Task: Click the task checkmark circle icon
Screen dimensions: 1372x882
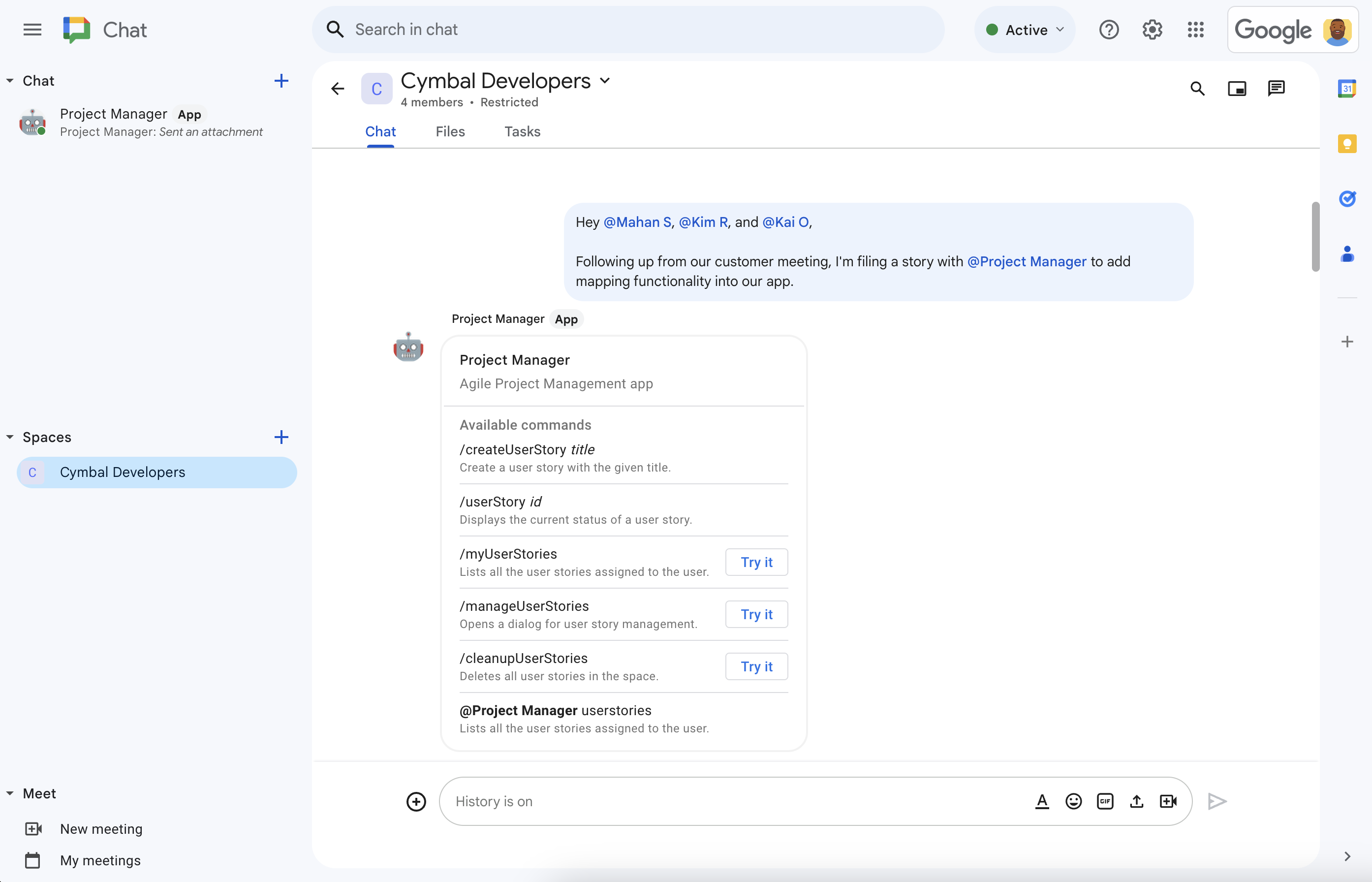Action: [x=1347, y=197]
